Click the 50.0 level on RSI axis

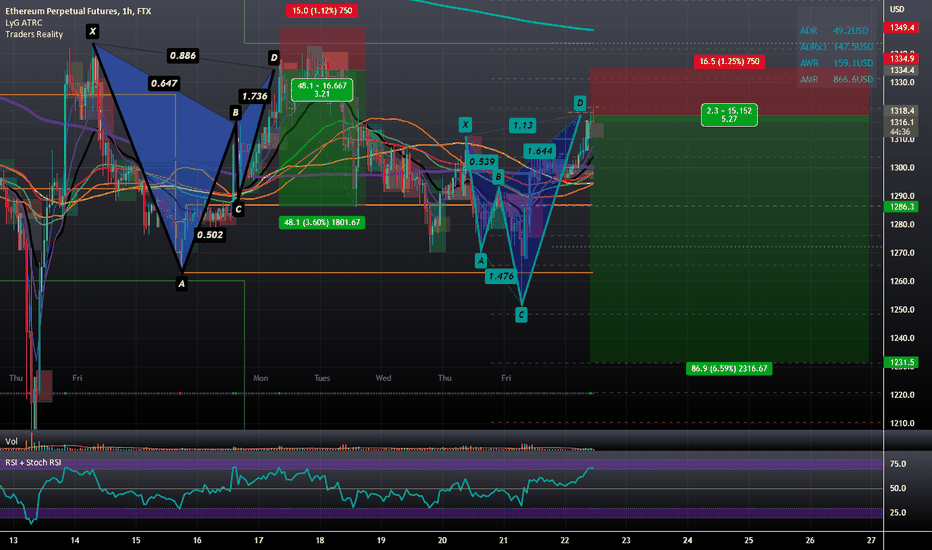pyautogui.click(x=898, y=488)
